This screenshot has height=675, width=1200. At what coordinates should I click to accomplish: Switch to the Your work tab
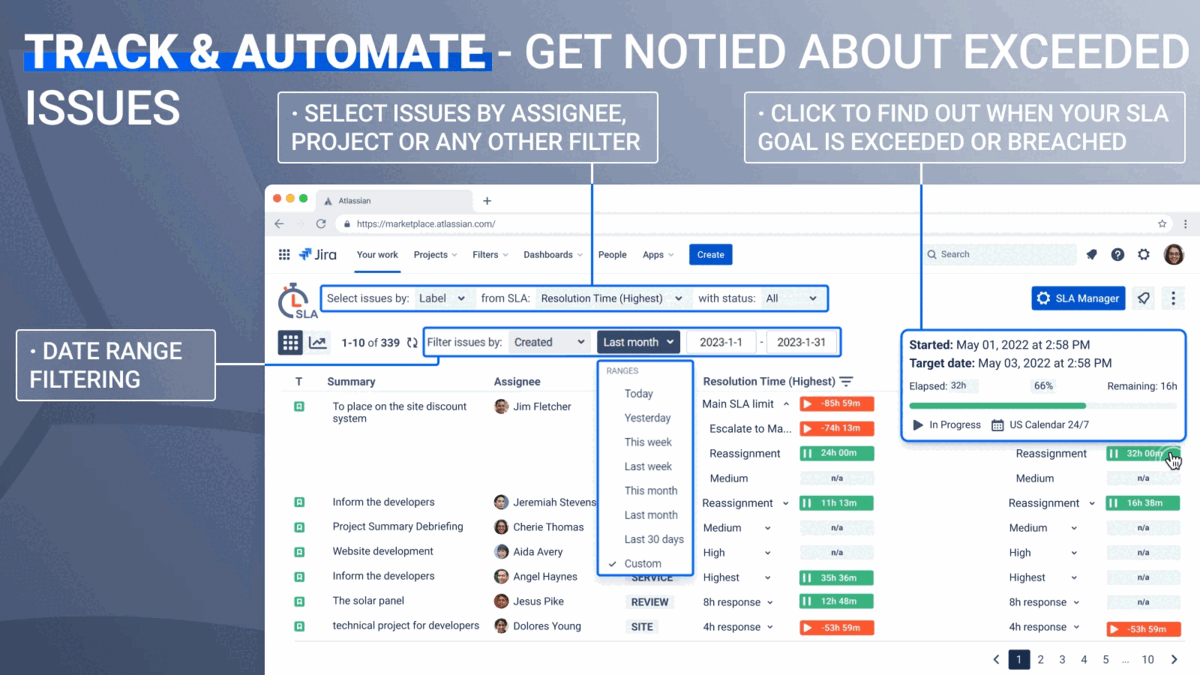377,255
